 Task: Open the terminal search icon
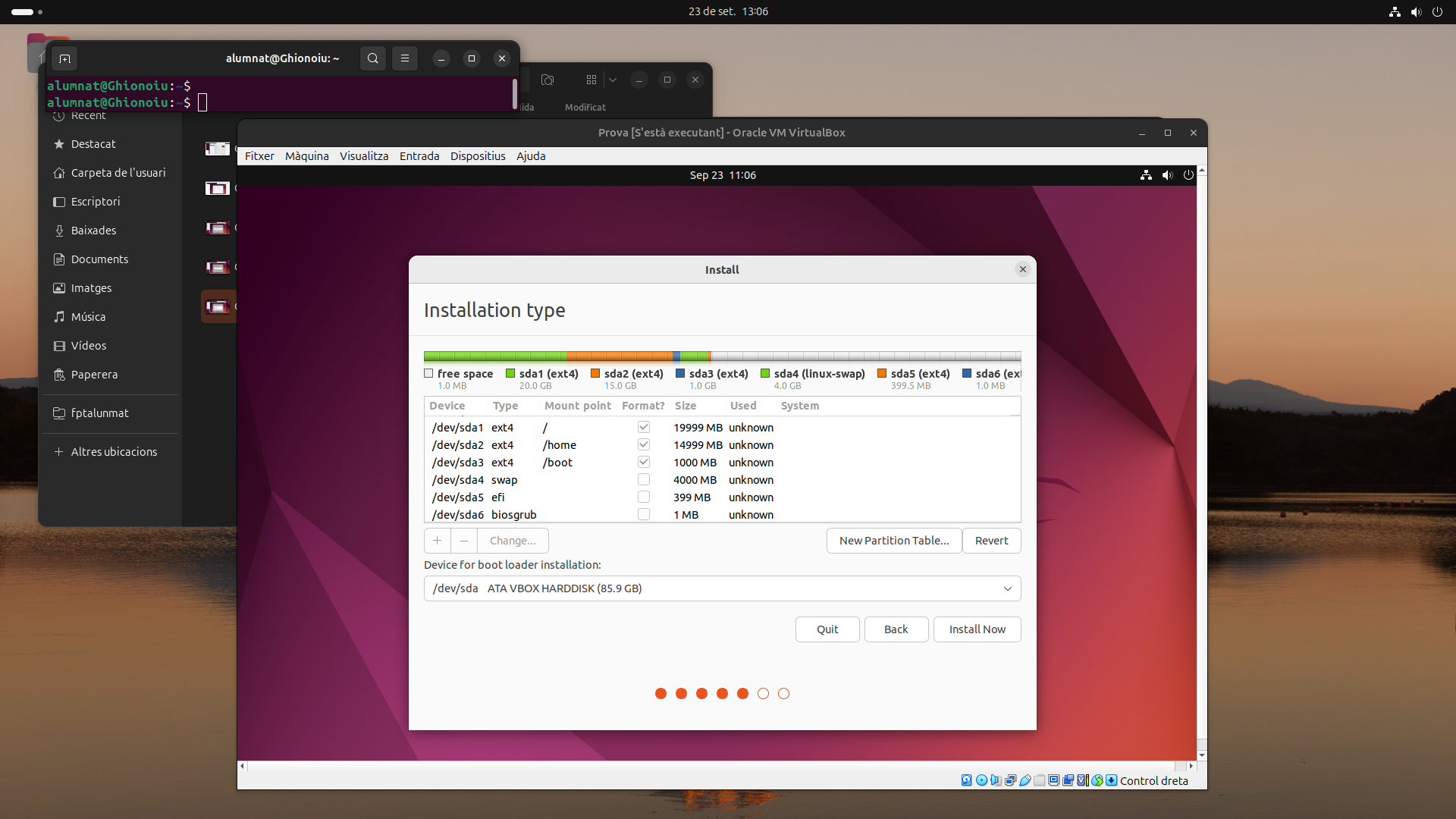coord(372,58)
